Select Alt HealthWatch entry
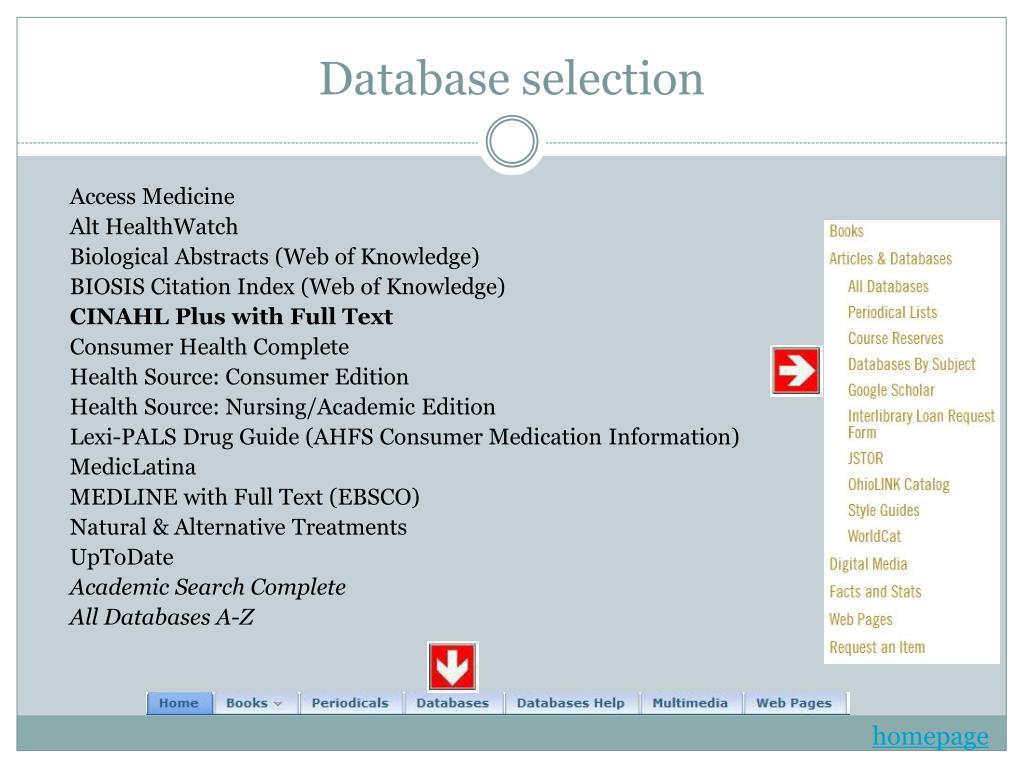Viewport: 1024px width, 768px height. 154,227
